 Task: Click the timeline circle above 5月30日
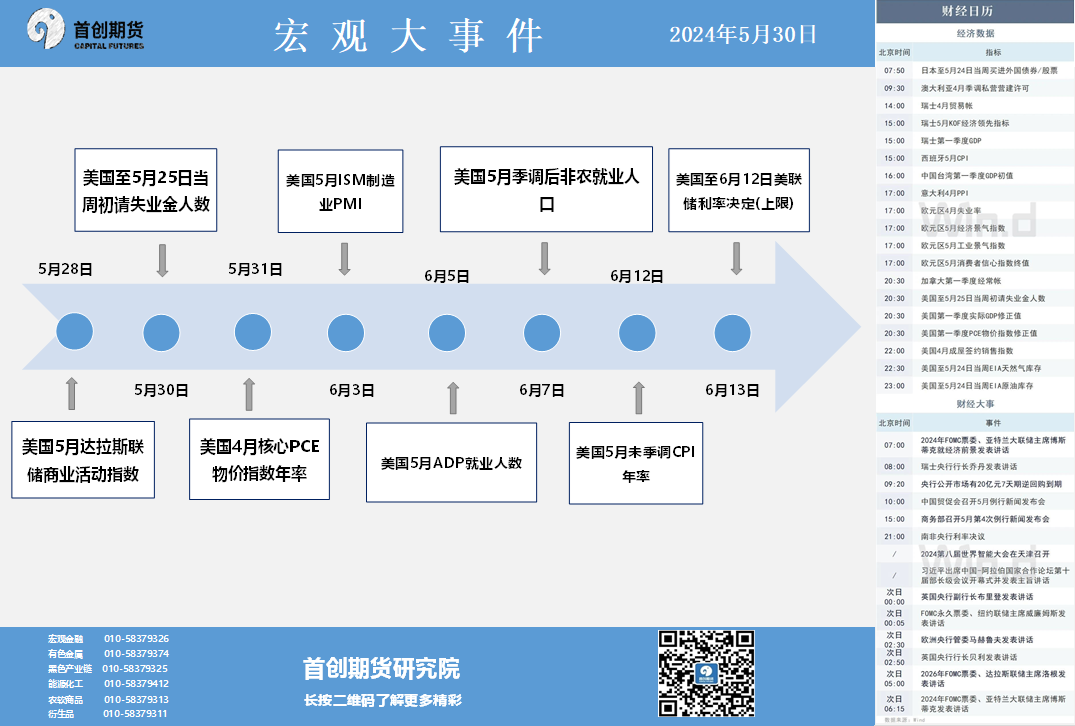coord(161,333)
